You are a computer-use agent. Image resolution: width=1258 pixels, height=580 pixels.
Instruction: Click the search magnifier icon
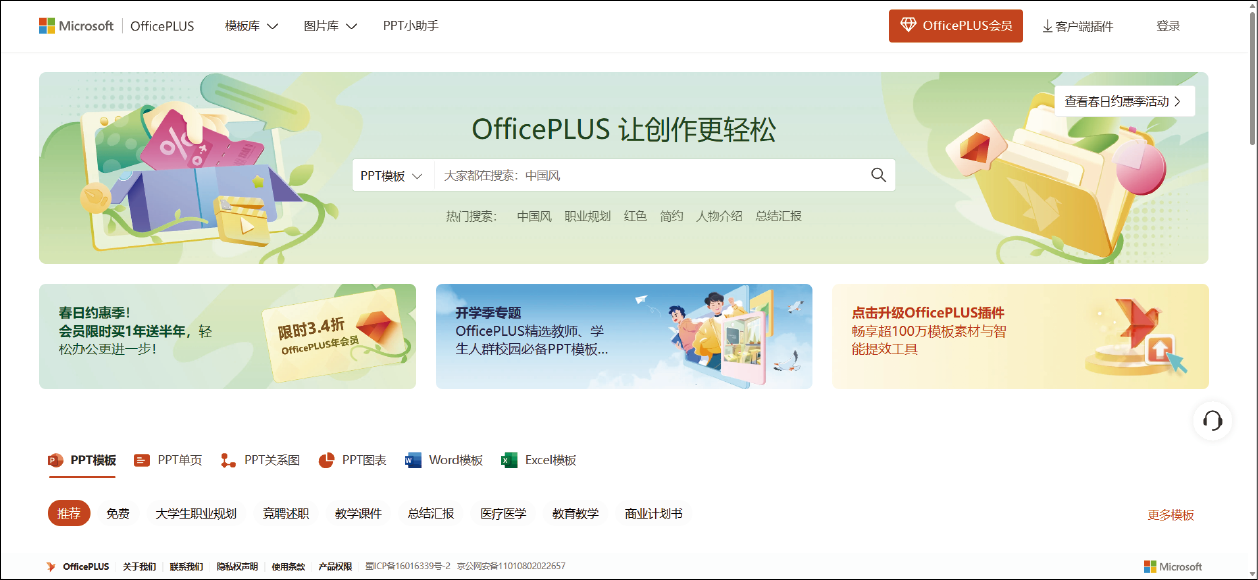[x=878, y=175]
